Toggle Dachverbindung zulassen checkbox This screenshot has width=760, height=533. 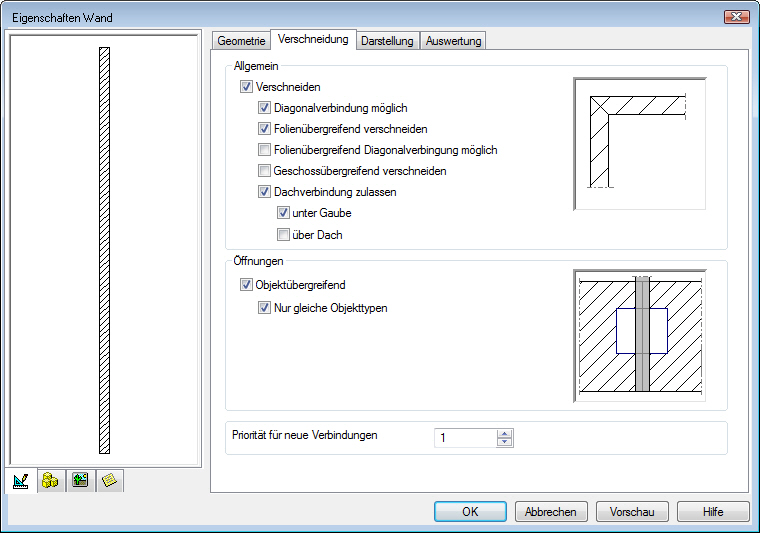[x=264, y=192]
